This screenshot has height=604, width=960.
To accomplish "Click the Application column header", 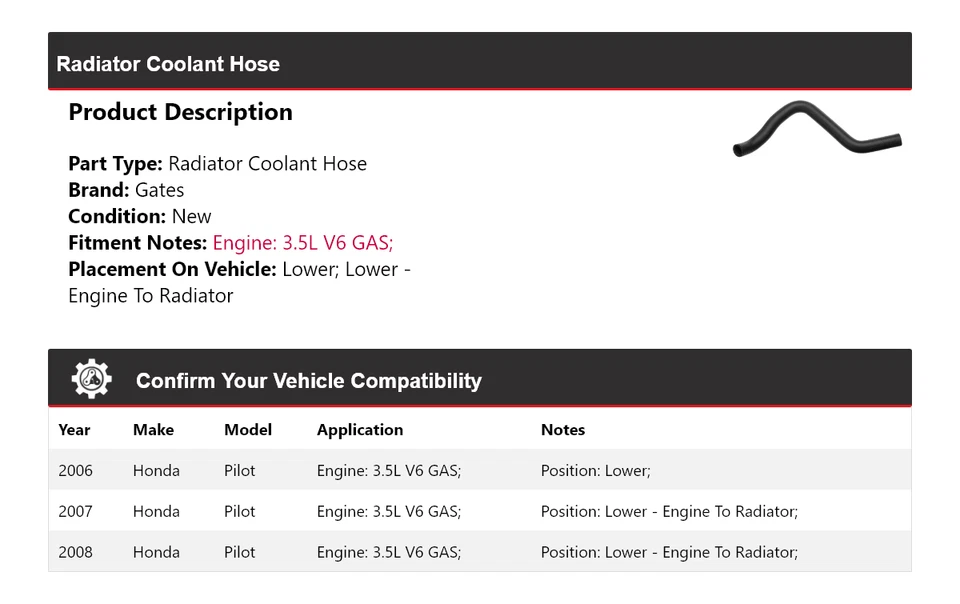I will 360,430.
